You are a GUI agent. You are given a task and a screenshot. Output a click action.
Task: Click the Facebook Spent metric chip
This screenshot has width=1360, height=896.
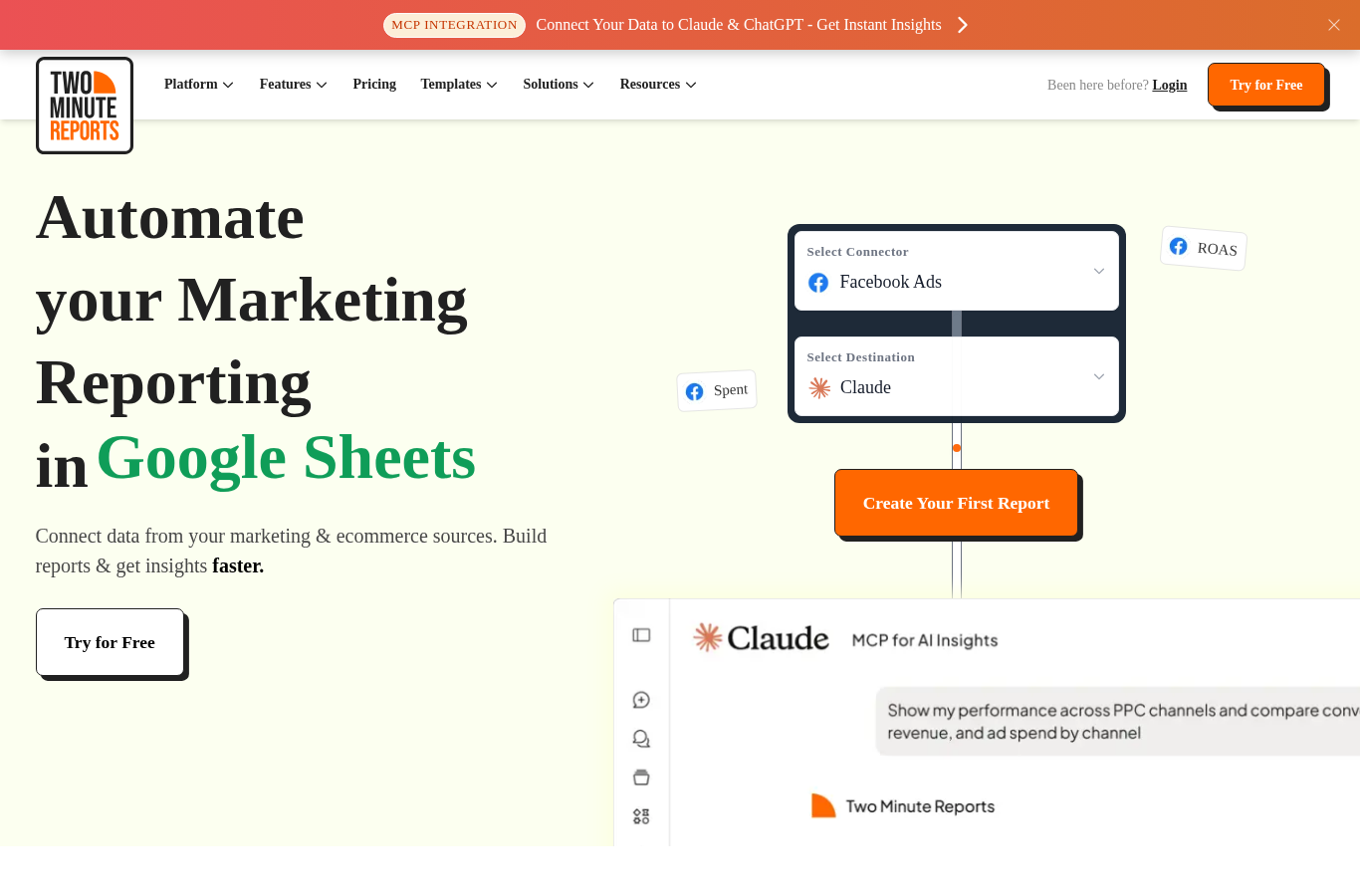tap(717, 390)
